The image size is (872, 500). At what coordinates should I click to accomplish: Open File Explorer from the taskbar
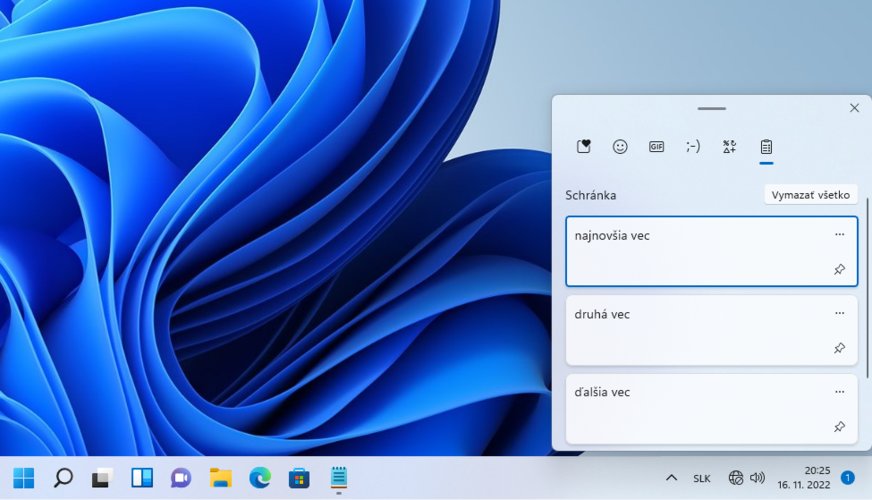pyautogui.click(x=220, y=478)
